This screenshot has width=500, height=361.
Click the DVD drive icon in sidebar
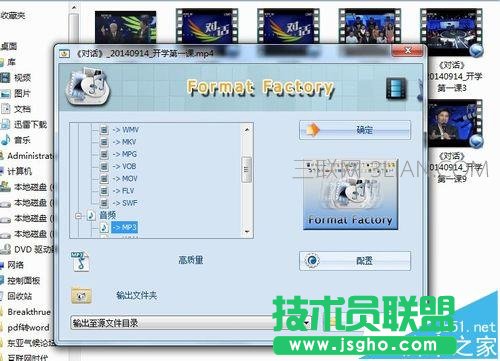click(x=5, y=249)
